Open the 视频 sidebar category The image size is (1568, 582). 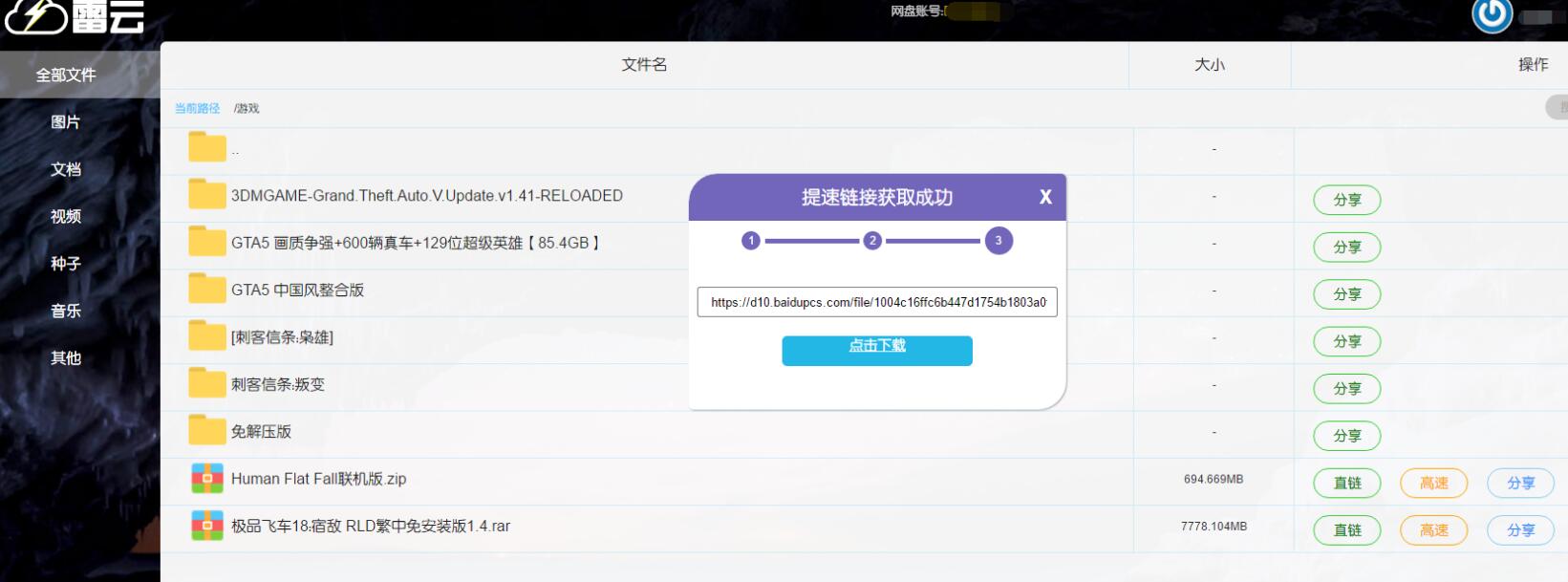point(66,217)
